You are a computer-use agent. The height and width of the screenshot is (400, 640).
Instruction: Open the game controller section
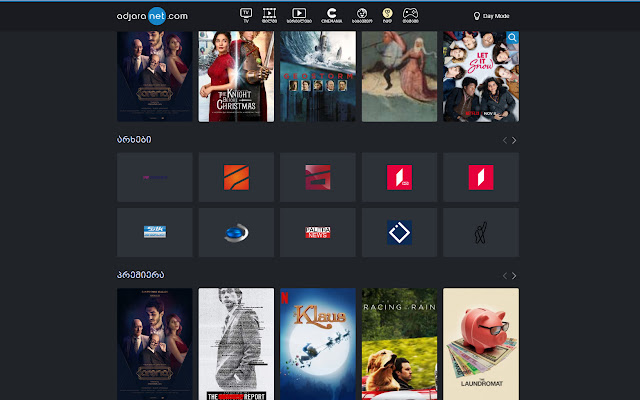coord(410,16)
